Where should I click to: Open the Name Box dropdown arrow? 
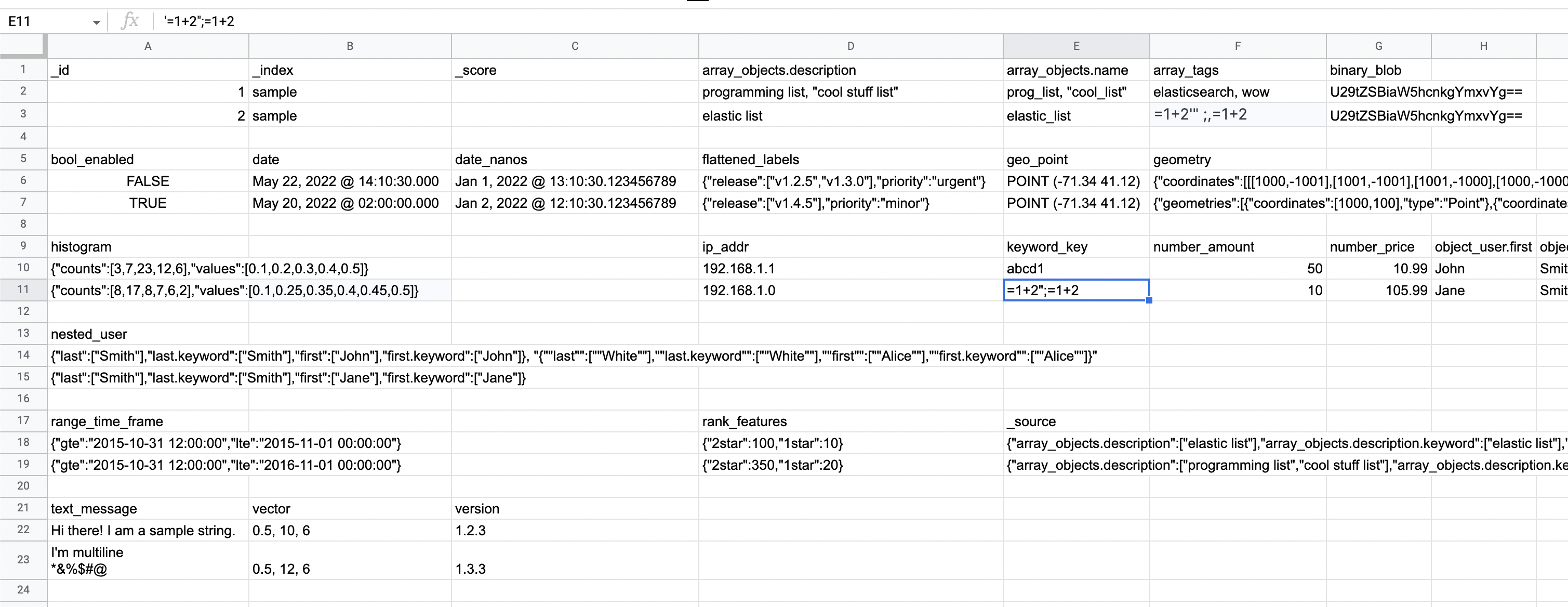96,22
